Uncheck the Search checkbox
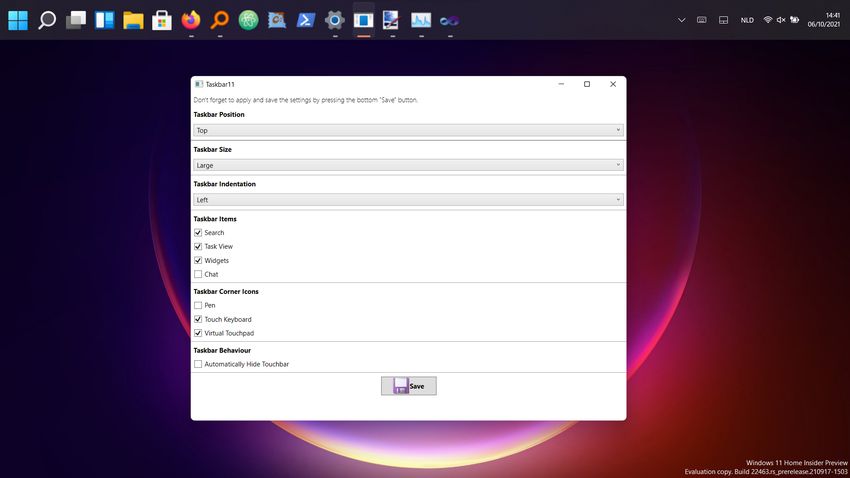Screen dimensions: 850x478 (198, 233)
